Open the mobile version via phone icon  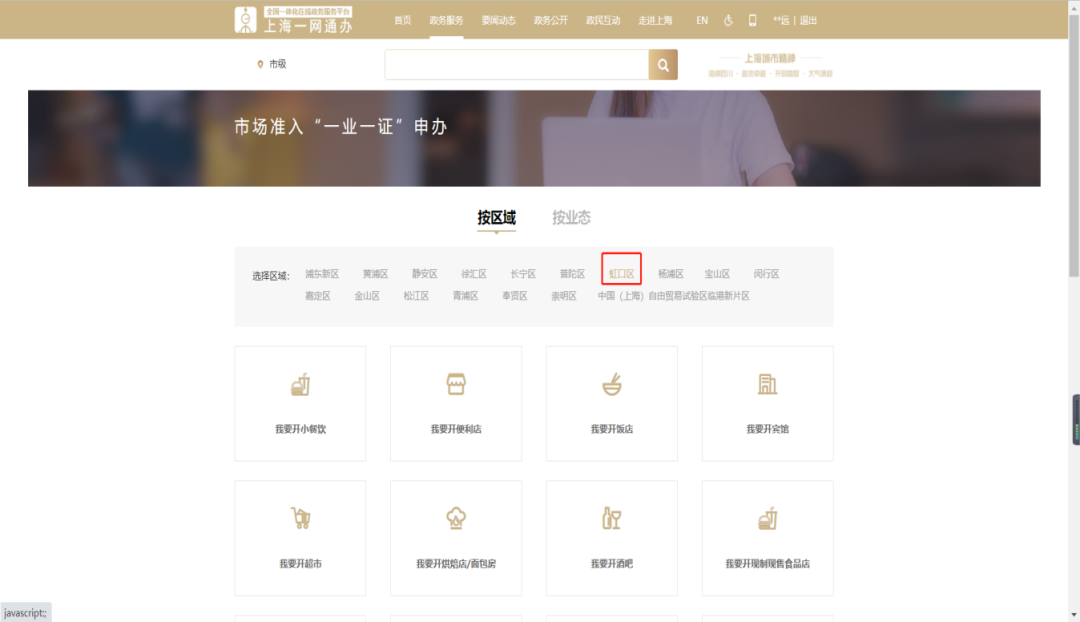pos(753,20)
